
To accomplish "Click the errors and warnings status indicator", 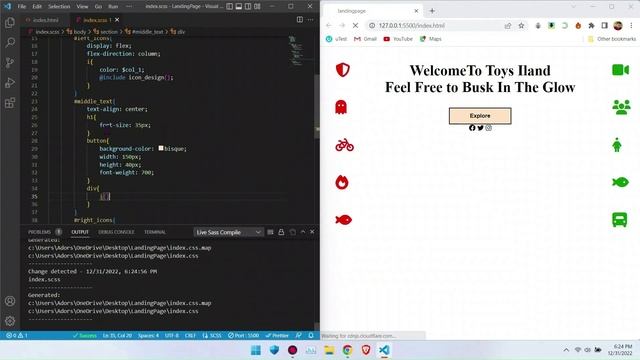I will (x=17, y=336).
